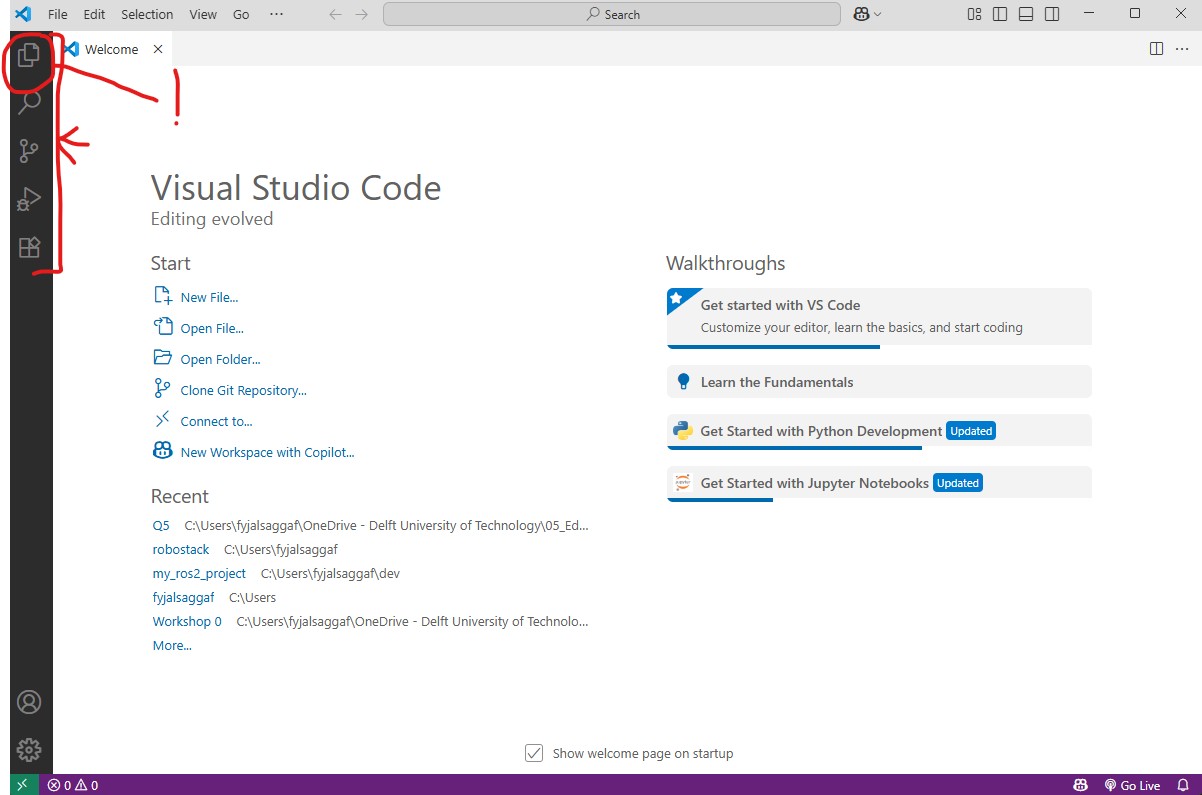Viewport: 1202px width, 795px height.
Task: Click the New File... link
Action: (x=209, y=297)
